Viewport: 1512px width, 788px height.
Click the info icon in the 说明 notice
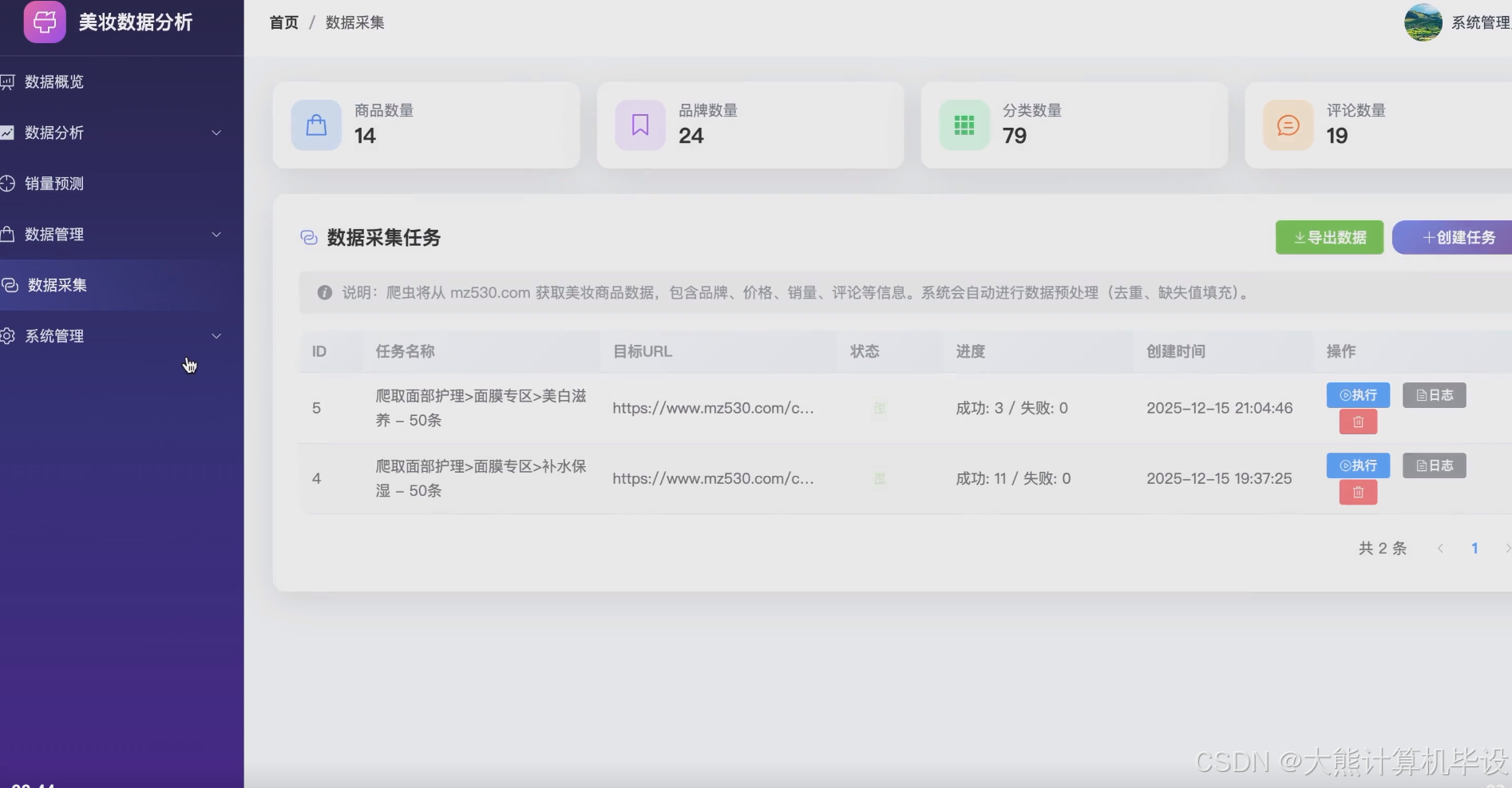324,292
